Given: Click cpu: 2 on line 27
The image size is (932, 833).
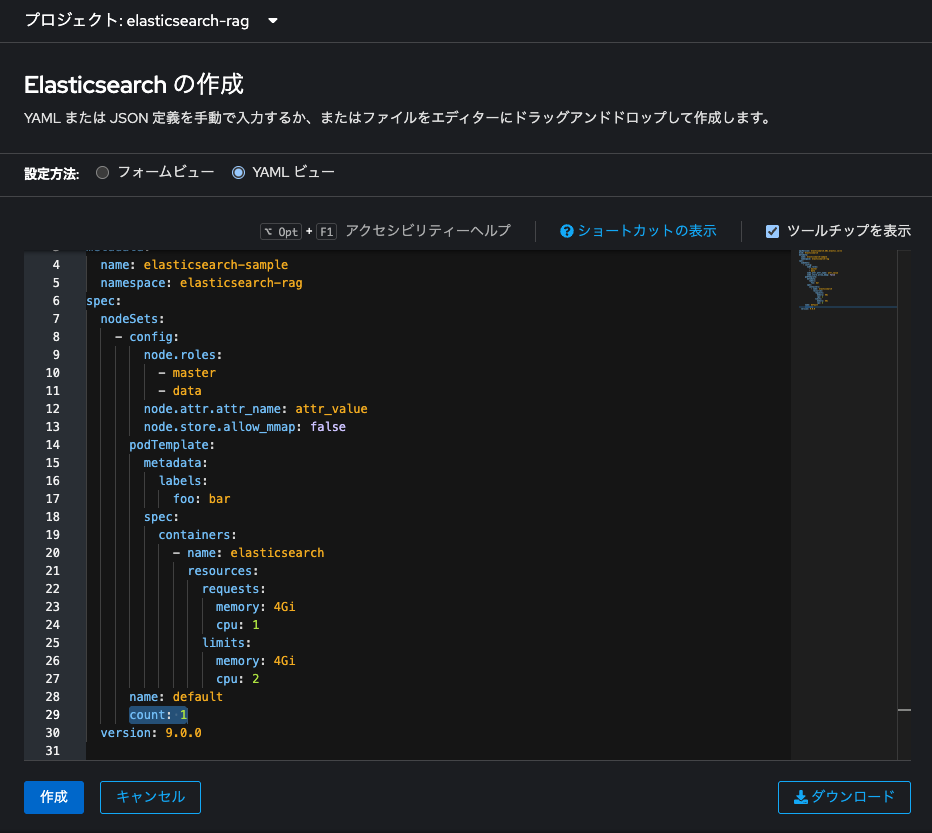Looking at the screenshot, I should (x=238, y=679).
